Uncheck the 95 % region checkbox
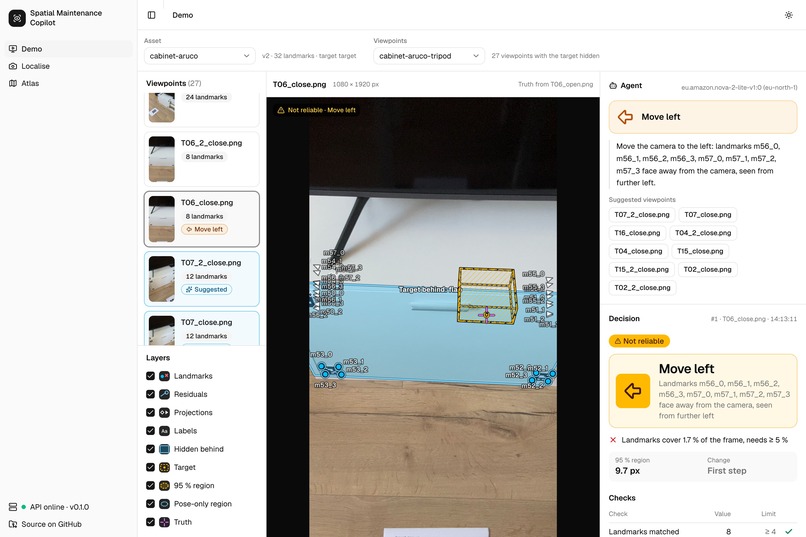The image size is (806, 537). coord(150,486)
